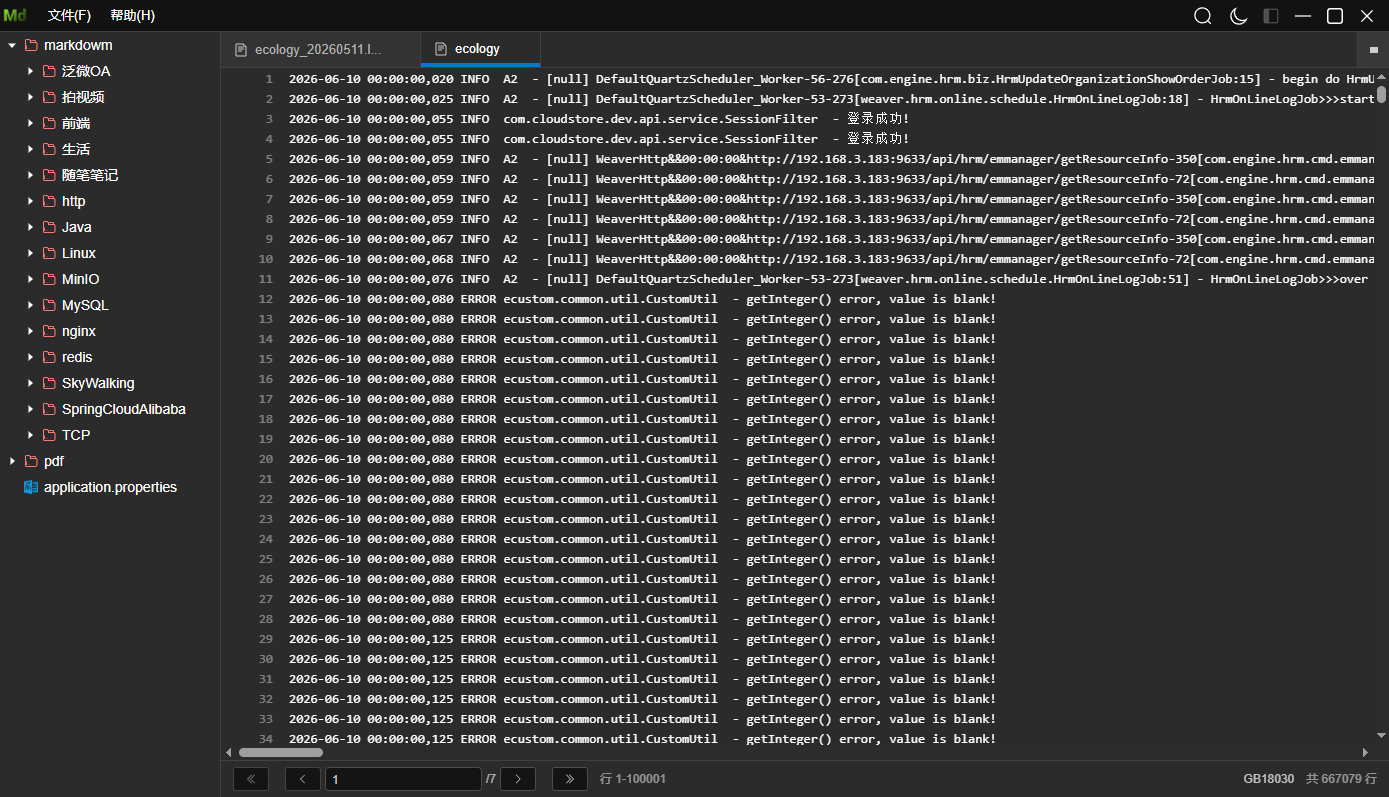Go to next page chevron button
Image resolution: width=1389 pixels, height=797 pixels.
(518, 779)
